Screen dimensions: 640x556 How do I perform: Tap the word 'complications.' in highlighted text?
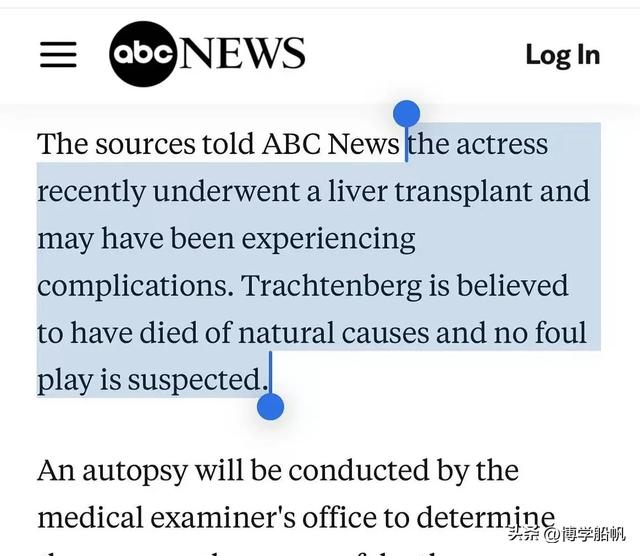coord(135,287)
